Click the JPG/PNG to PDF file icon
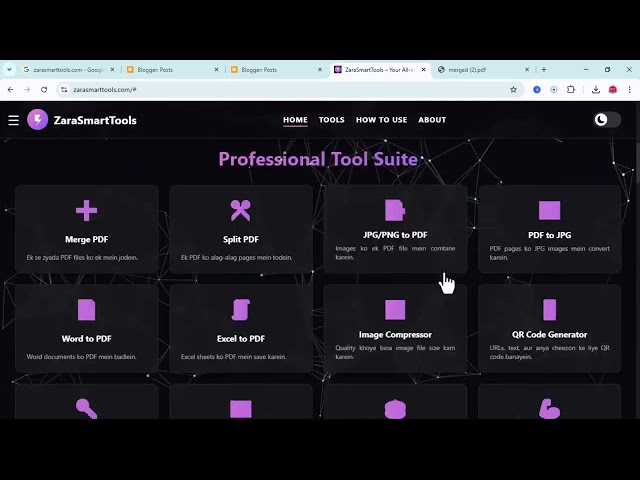Screen dimensions: 640x480 (x=395, y=210)
